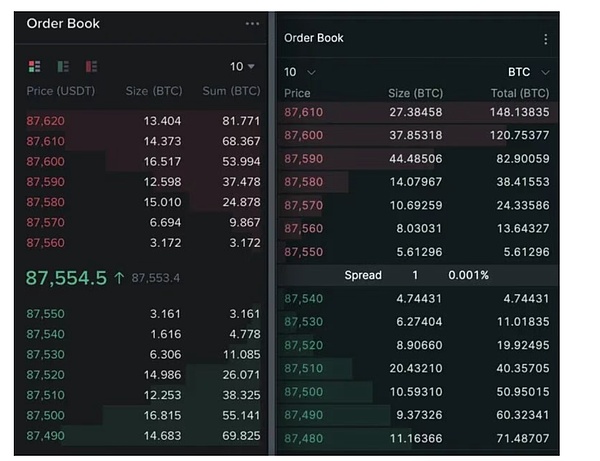Screen dimensions: 600x461
Task: Switch to the asks-only order book view icon
Action: point(91,66)
